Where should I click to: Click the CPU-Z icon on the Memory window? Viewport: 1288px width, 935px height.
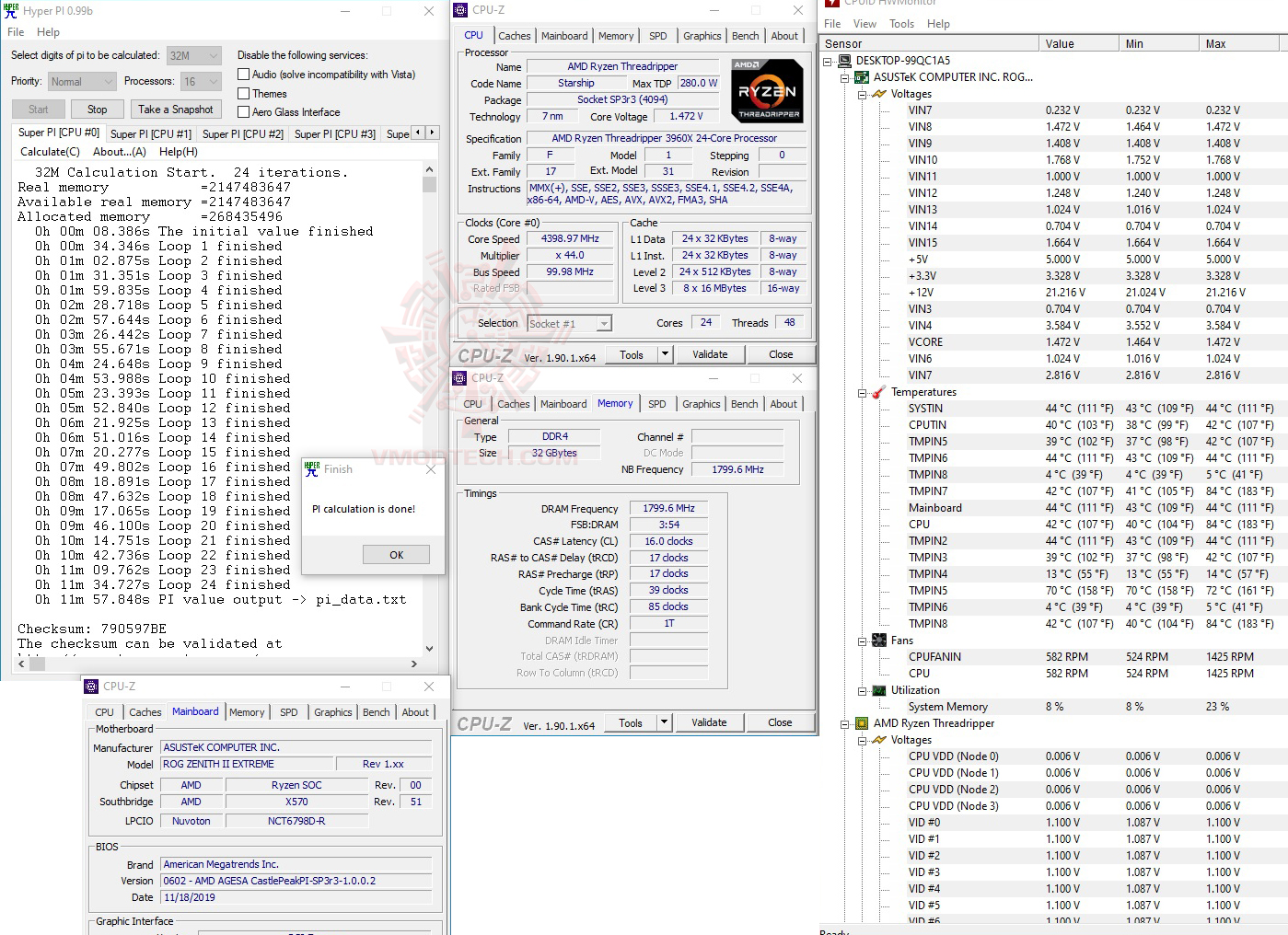[x=458, y=377]
